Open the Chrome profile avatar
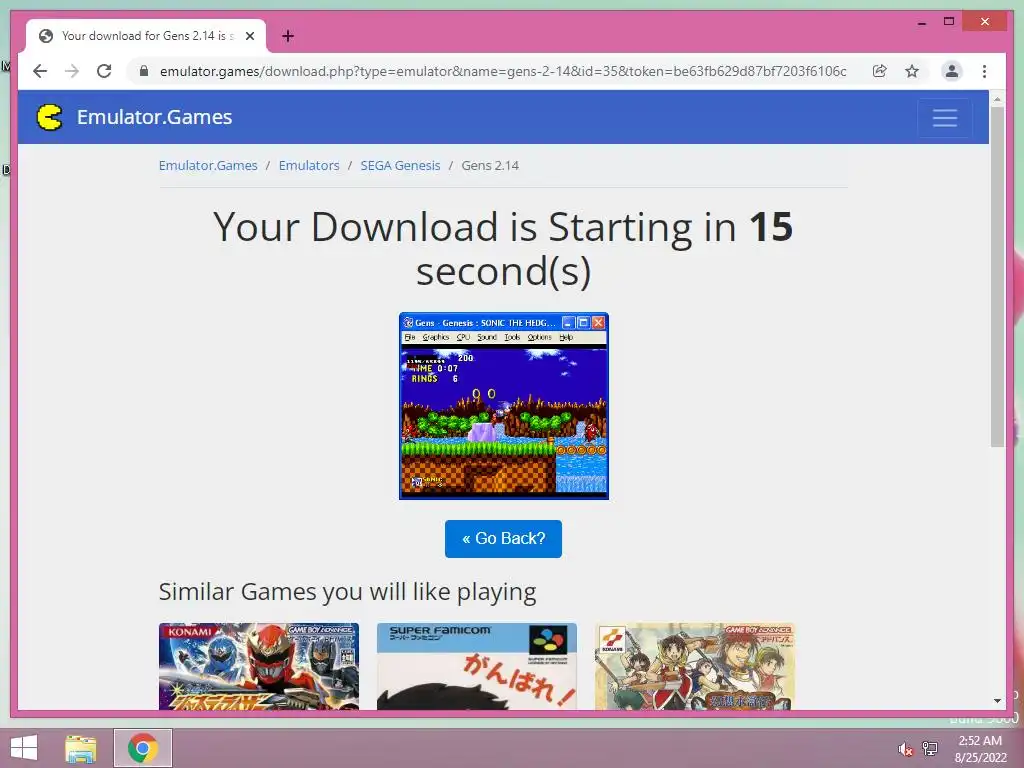The image size is (1024, 768). (952, 71)
